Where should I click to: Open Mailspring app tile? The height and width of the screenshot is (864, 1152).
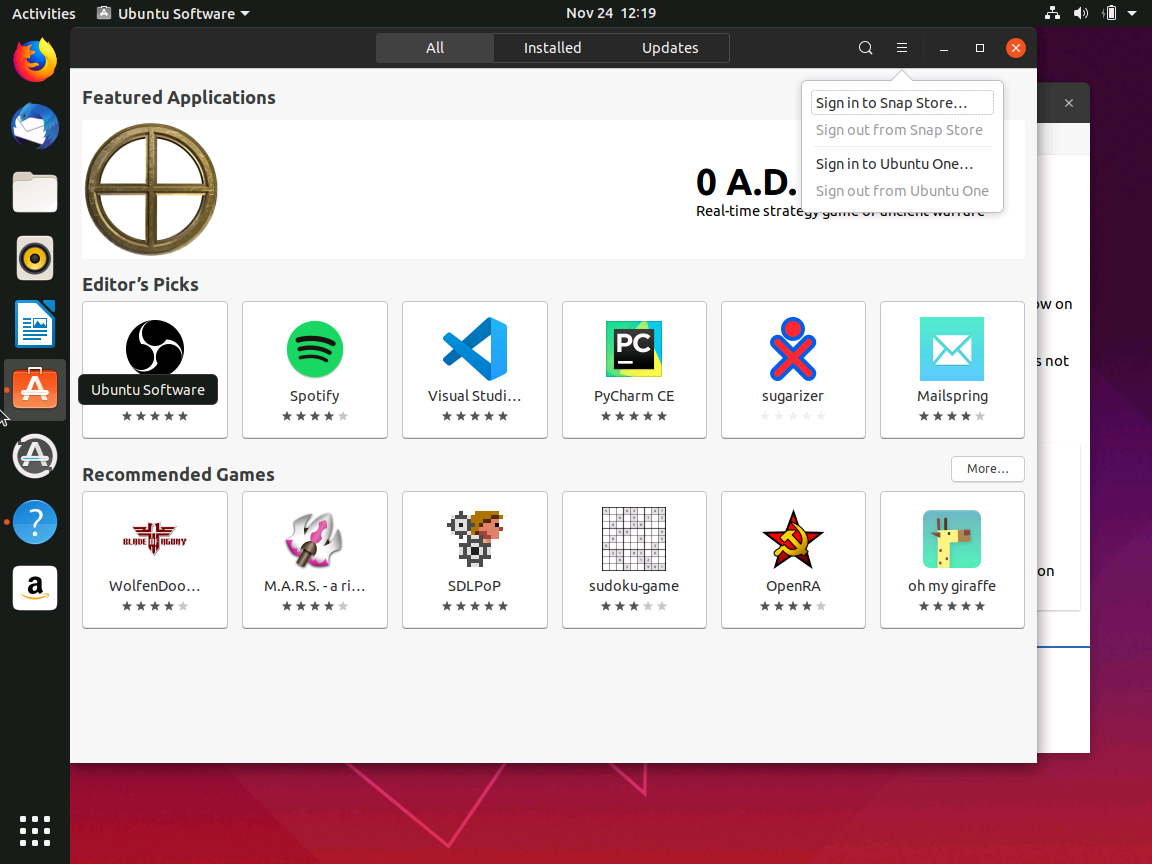[x=952, y=370]
